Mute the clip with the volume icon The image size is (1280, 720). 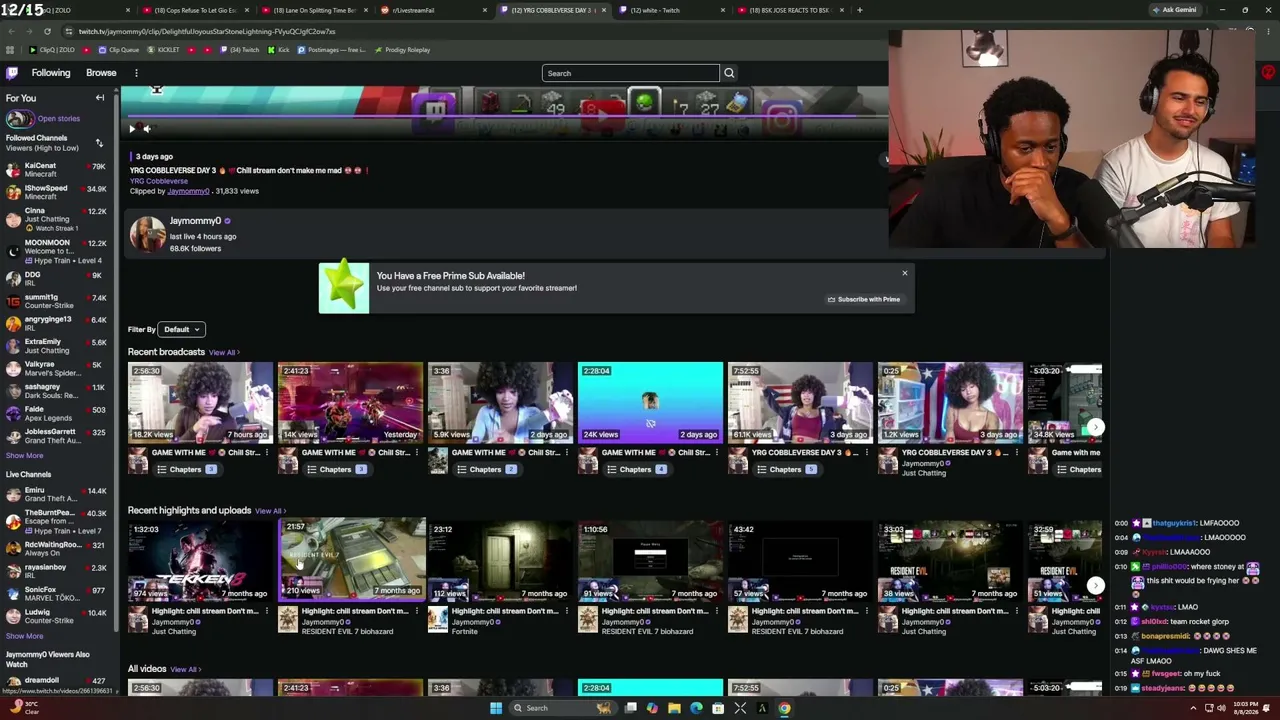[147, 128]
